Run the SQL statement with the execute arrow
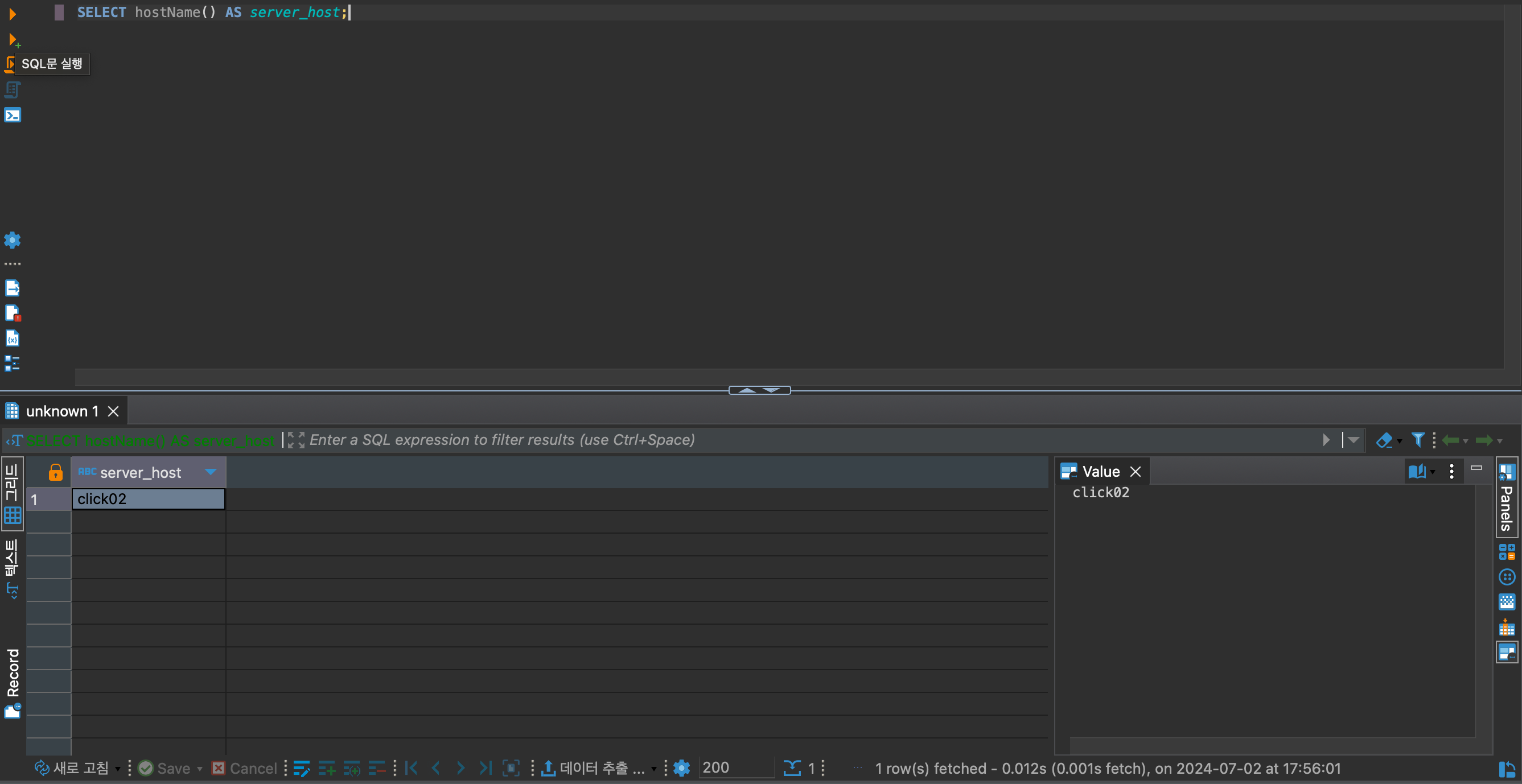The image size is (1522, 784). 12,14
